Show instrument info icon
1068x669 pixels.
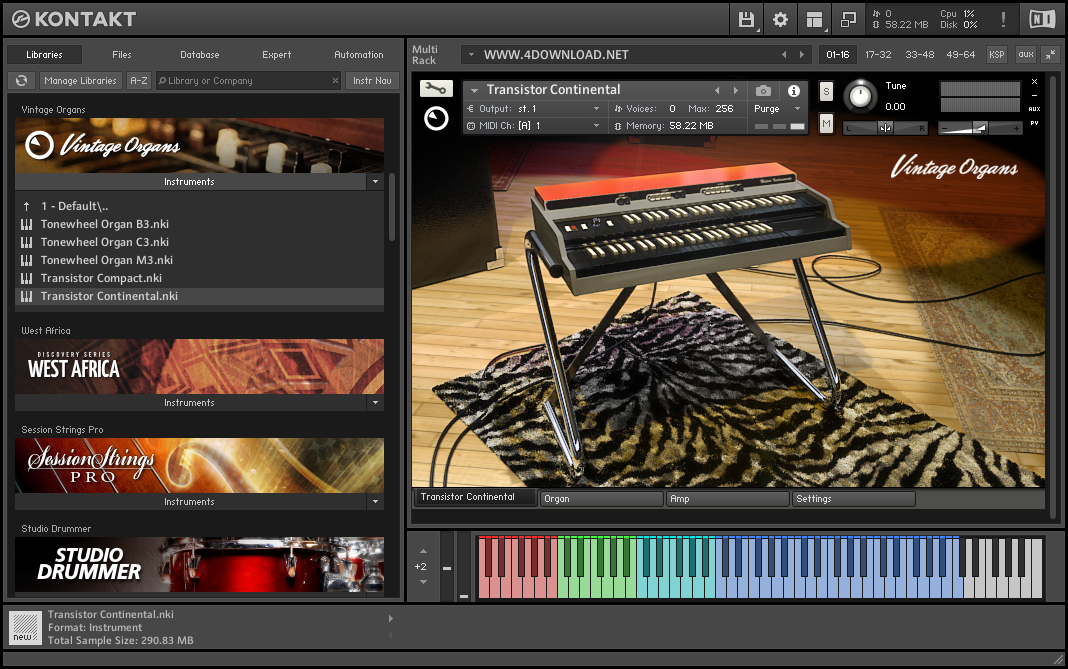tap(794, 91)
